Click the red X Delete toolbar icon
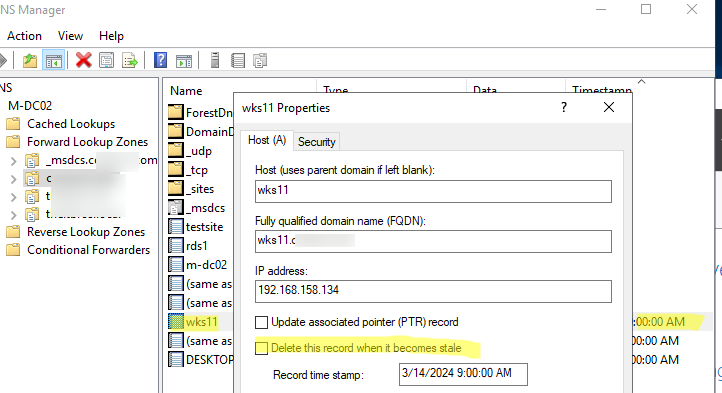The width and height of the screenshot is (722, 393). coord(83,60)
